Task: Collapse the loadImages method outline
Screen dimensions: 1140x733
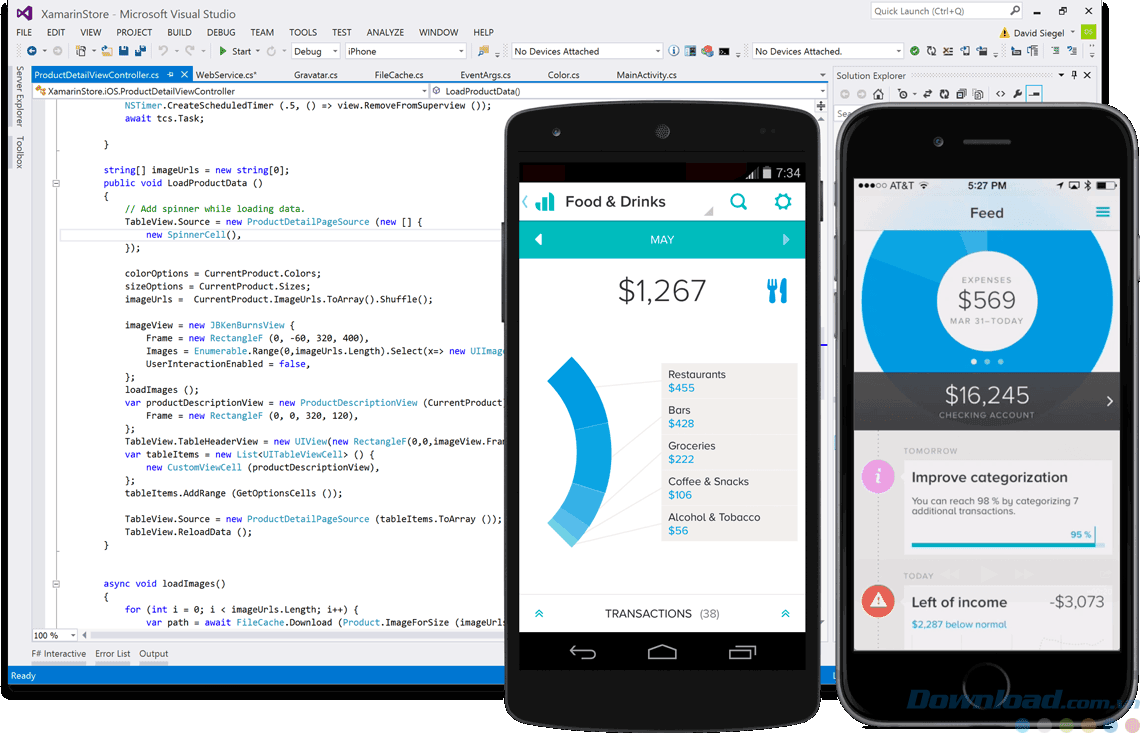Action: pyautogui.click(x=56, y=584)
